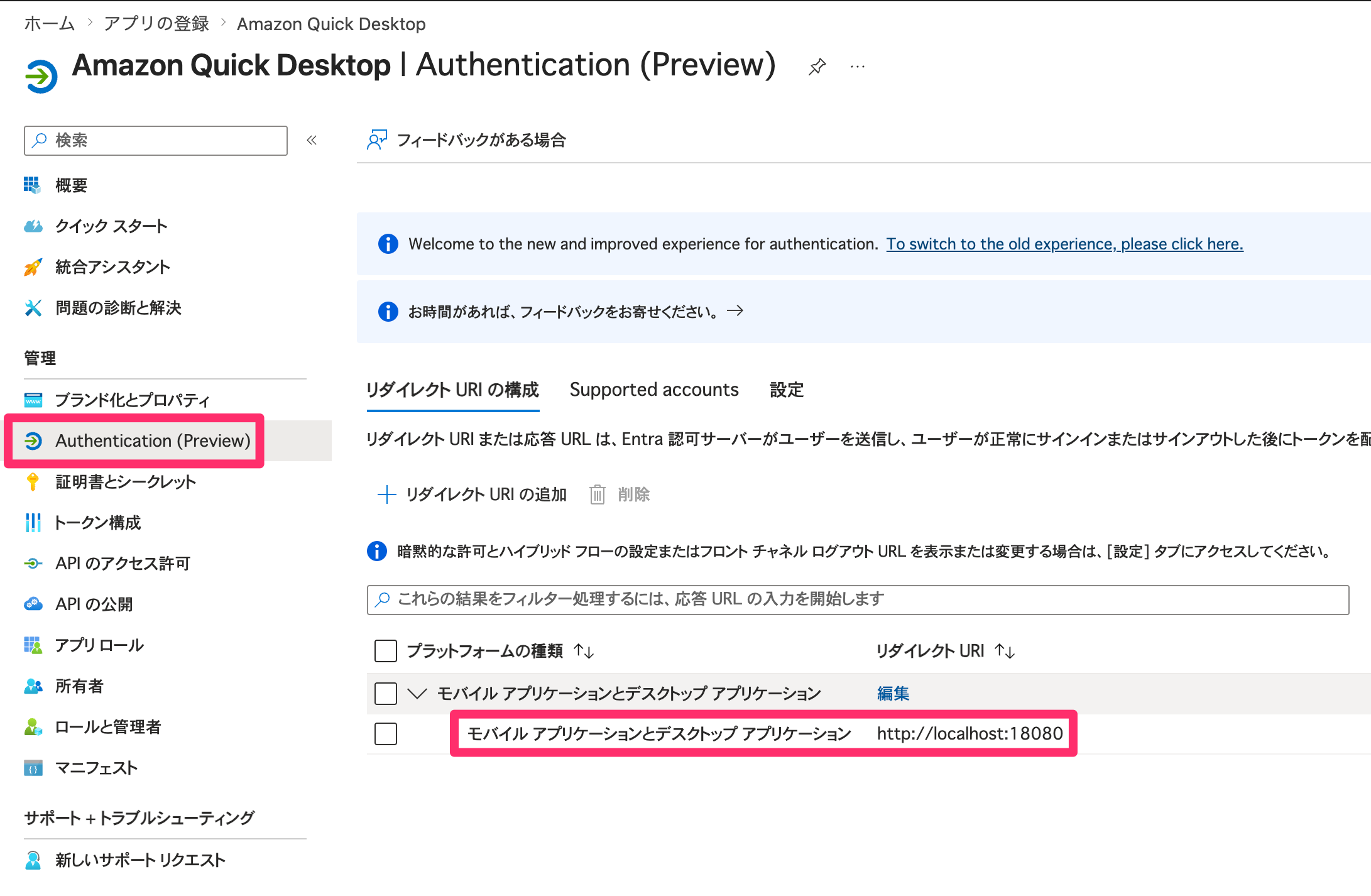The image size is (1371, 896).
Task: Open マニフェスト in the sidebar
Action: 96,768
